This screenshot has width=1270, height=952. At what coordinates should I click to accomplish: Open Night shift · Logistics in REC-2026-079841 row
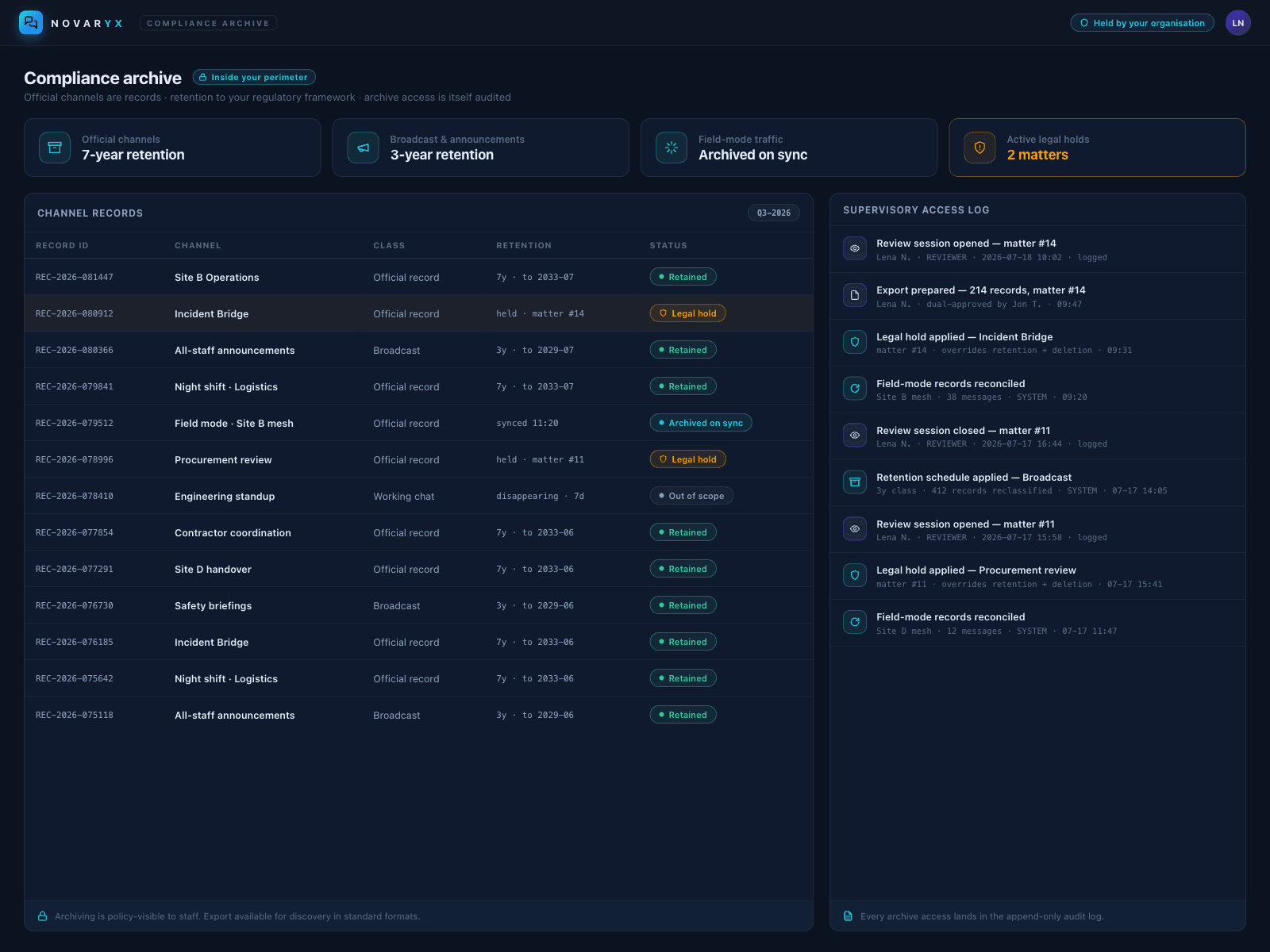click(x=226, y=386)
